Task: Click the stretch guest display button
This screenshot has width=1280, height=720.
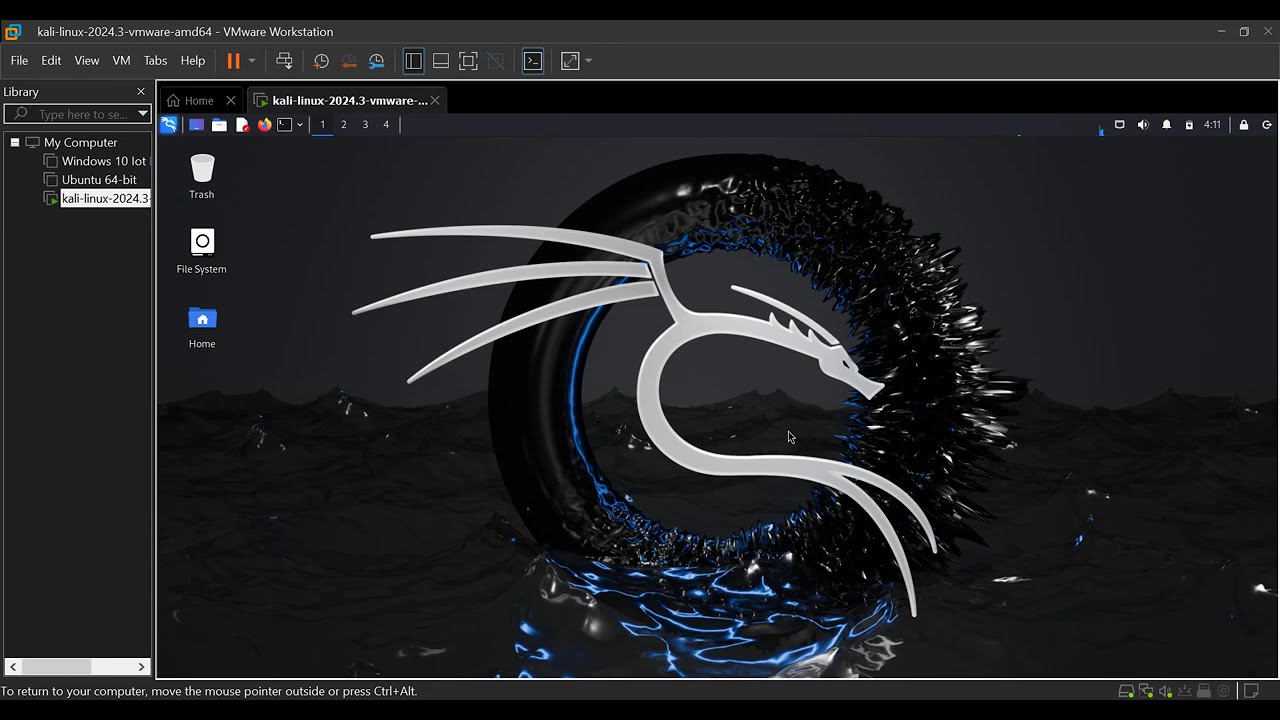Action: tap(570, 61)
